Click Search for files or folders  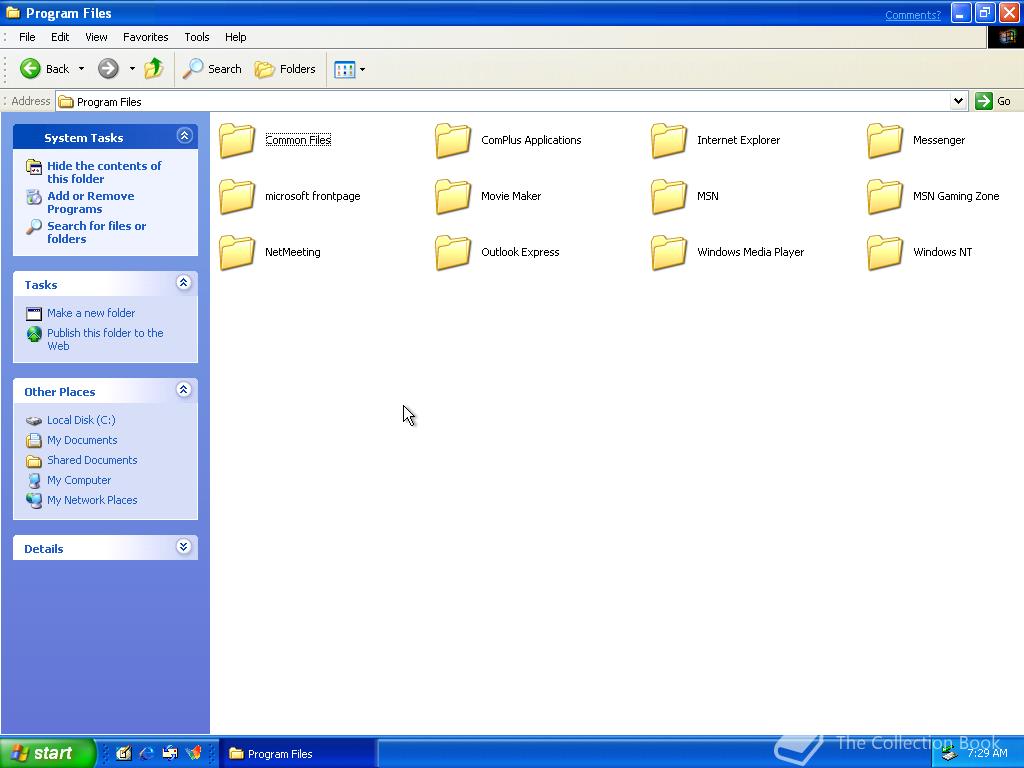(97, 232)
